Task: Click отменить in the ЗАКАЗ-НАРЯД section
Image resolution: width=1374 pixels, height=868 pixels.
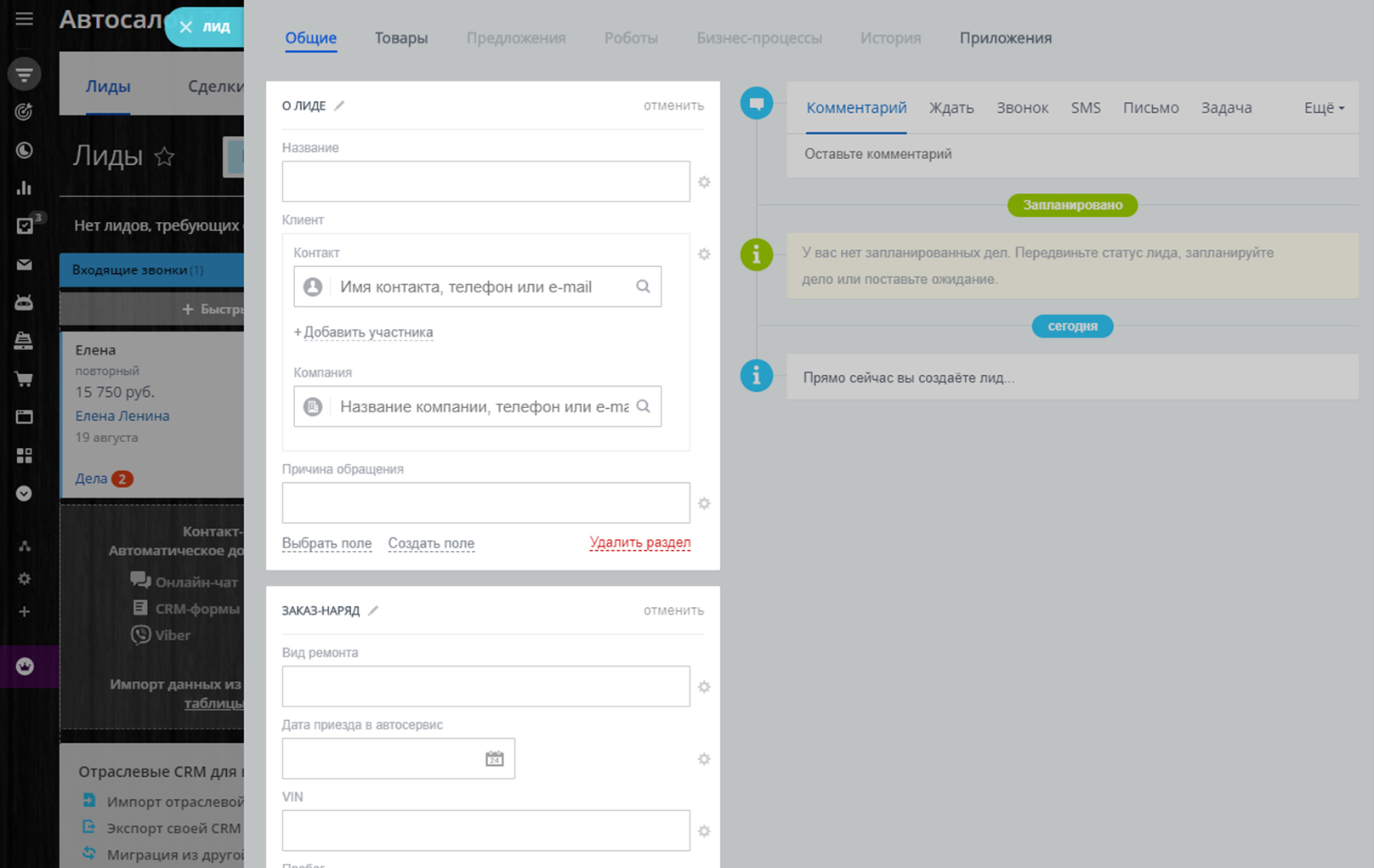Action: point(673,610)
